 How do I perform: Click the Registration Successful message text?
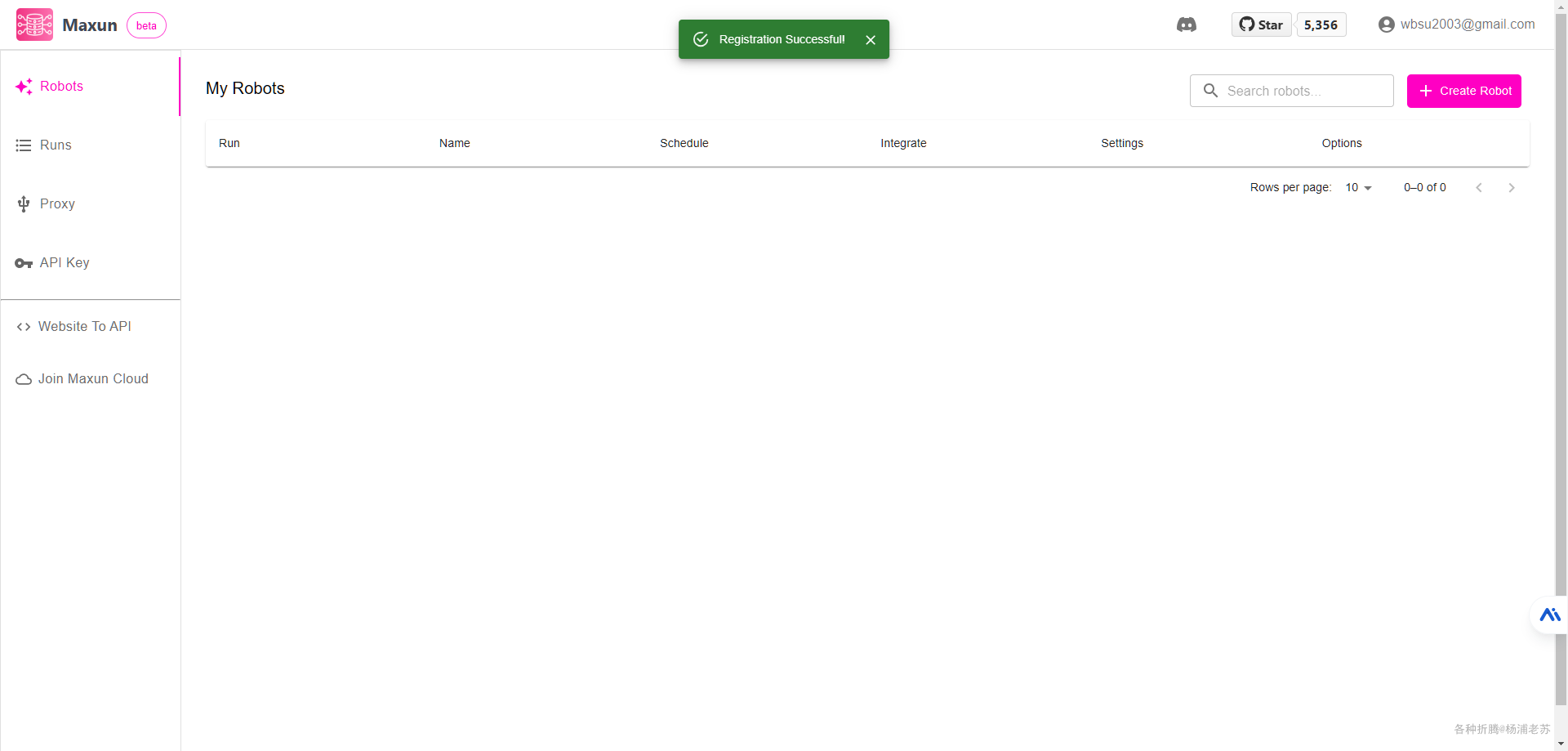[x=782, y=39]
